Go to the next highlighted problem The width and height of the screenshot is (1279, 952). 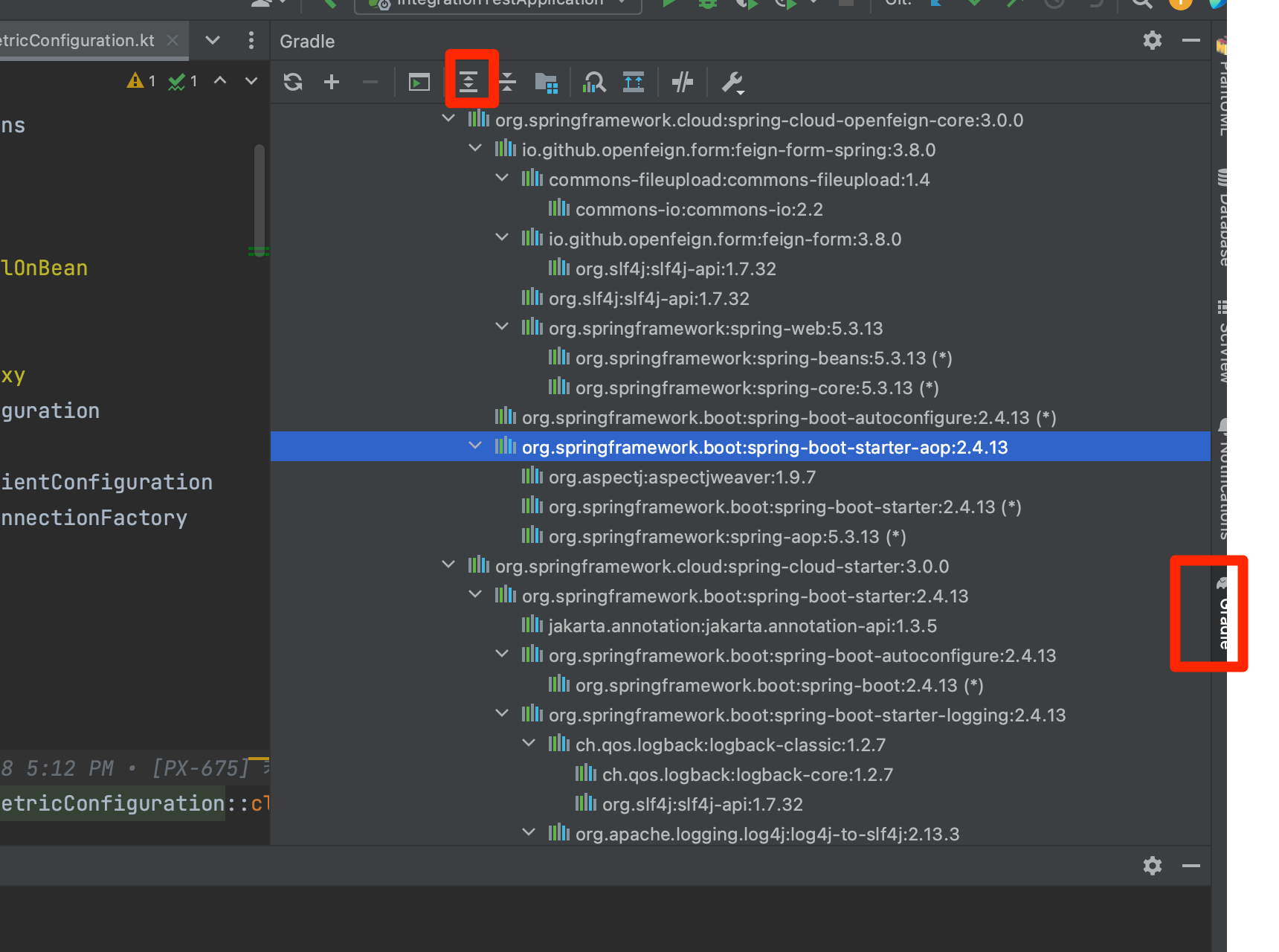(251, 80)
